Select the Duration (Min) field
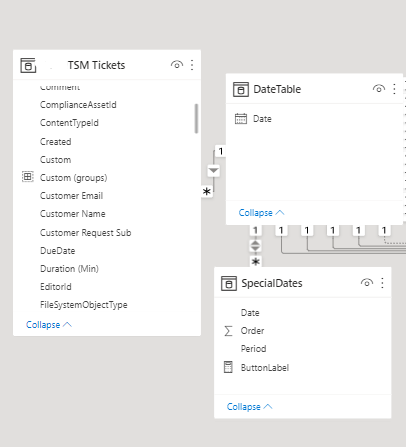The width and height of the screenshot is (406, 447). click(x=69, y=269)
